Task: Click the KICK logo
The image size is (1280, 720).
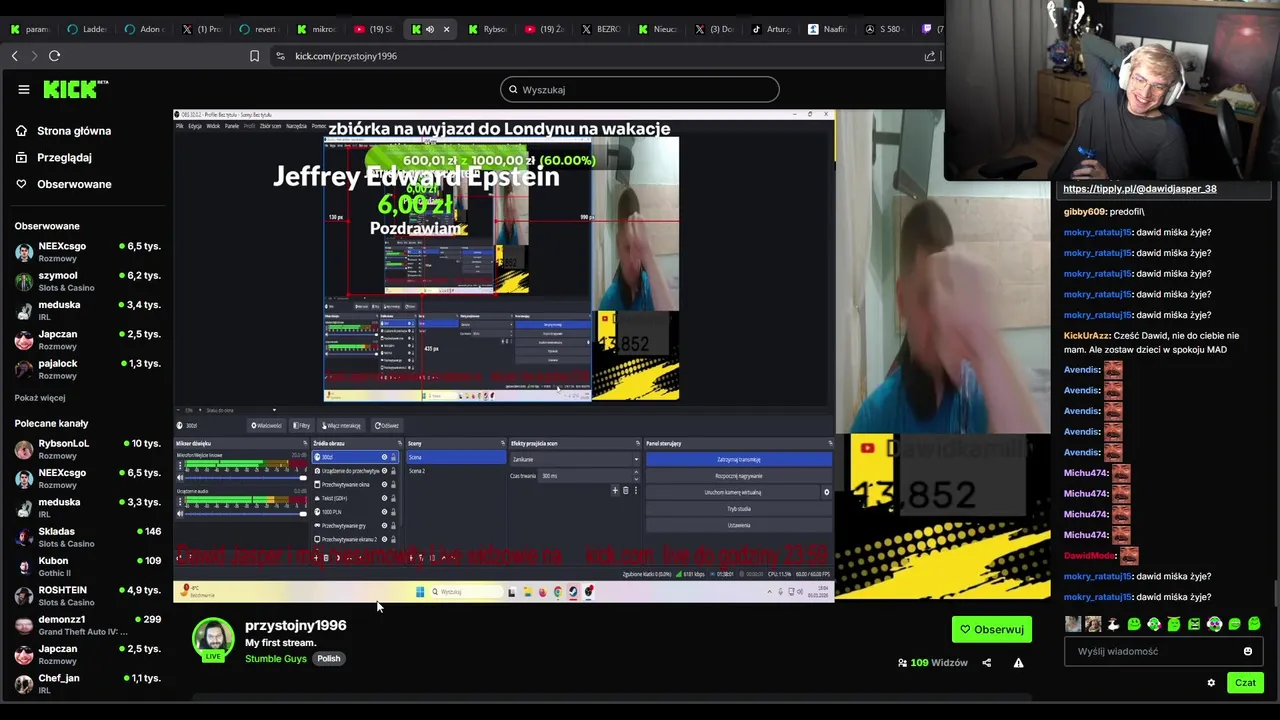Action: [x=75, y=89]
